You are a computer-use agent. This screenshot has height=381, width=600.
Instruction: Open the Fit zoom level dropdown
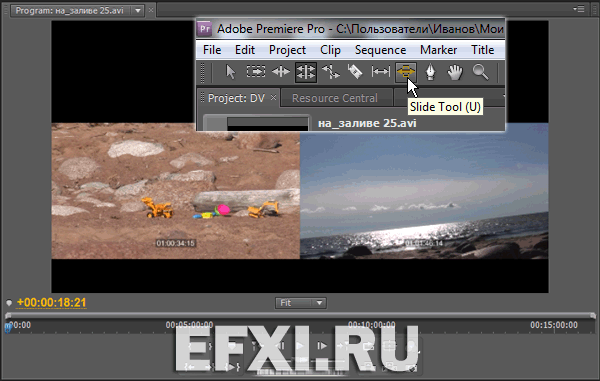[300, 303]
